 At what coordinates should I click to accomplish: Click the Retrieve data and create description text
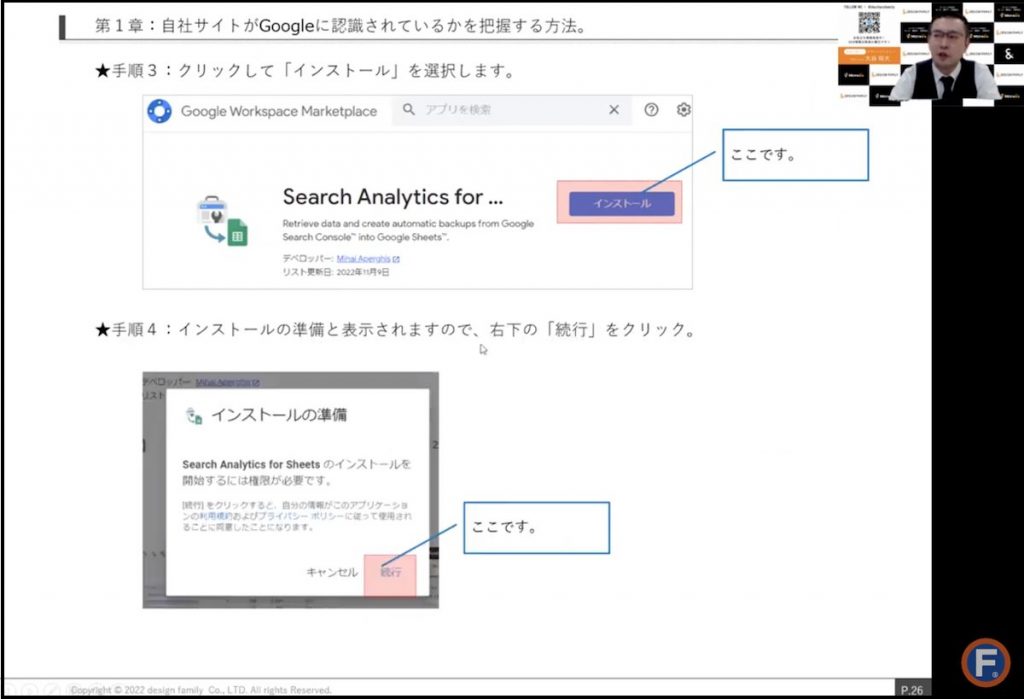tap(408, 230)
